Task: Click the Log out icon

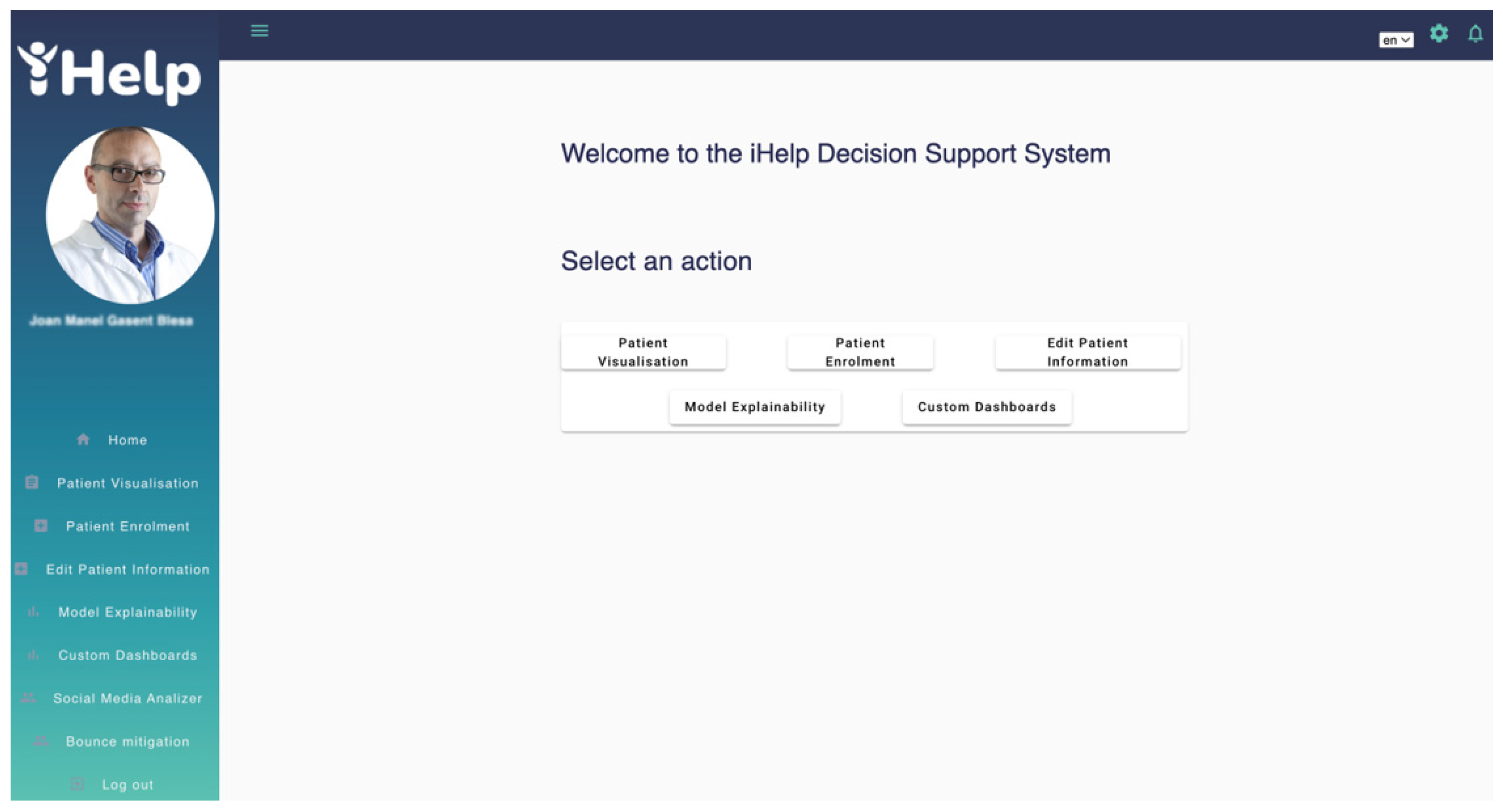Action: [x=77, y=784]
